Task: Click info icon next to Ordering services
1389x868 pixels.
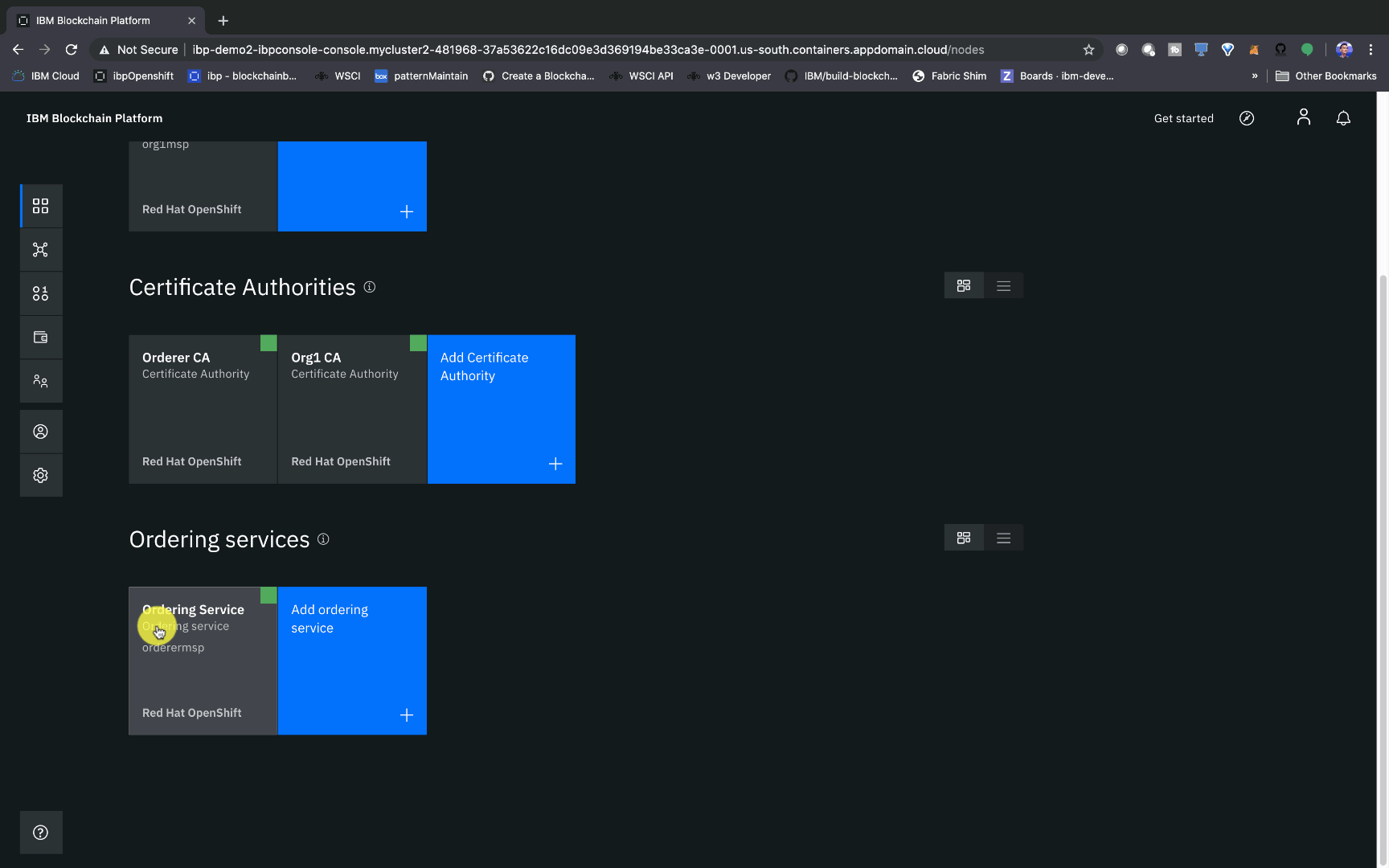Action: (x=323, y=539)
